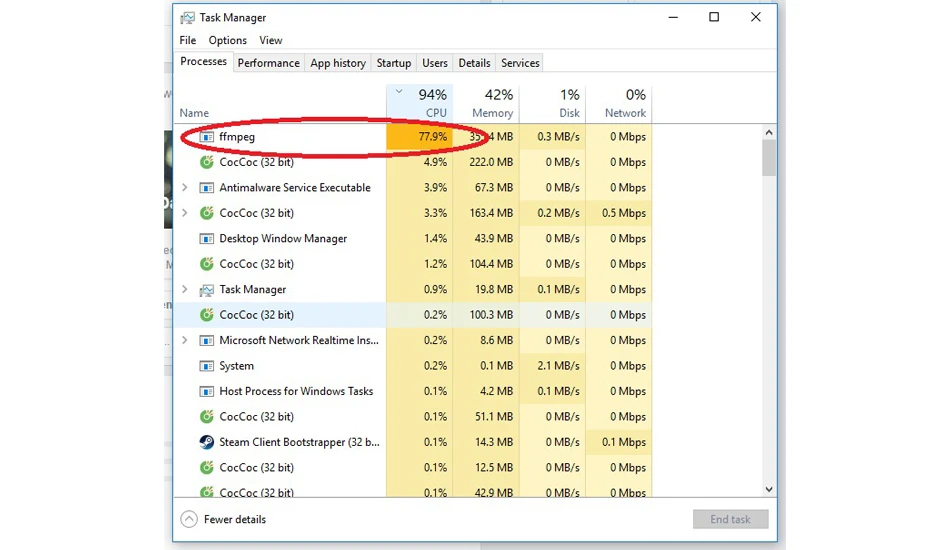Expand the Antimalware Service Executable row
Viewport: 950px width, 550px height.
pyautogui.click(x=185, y=188)
